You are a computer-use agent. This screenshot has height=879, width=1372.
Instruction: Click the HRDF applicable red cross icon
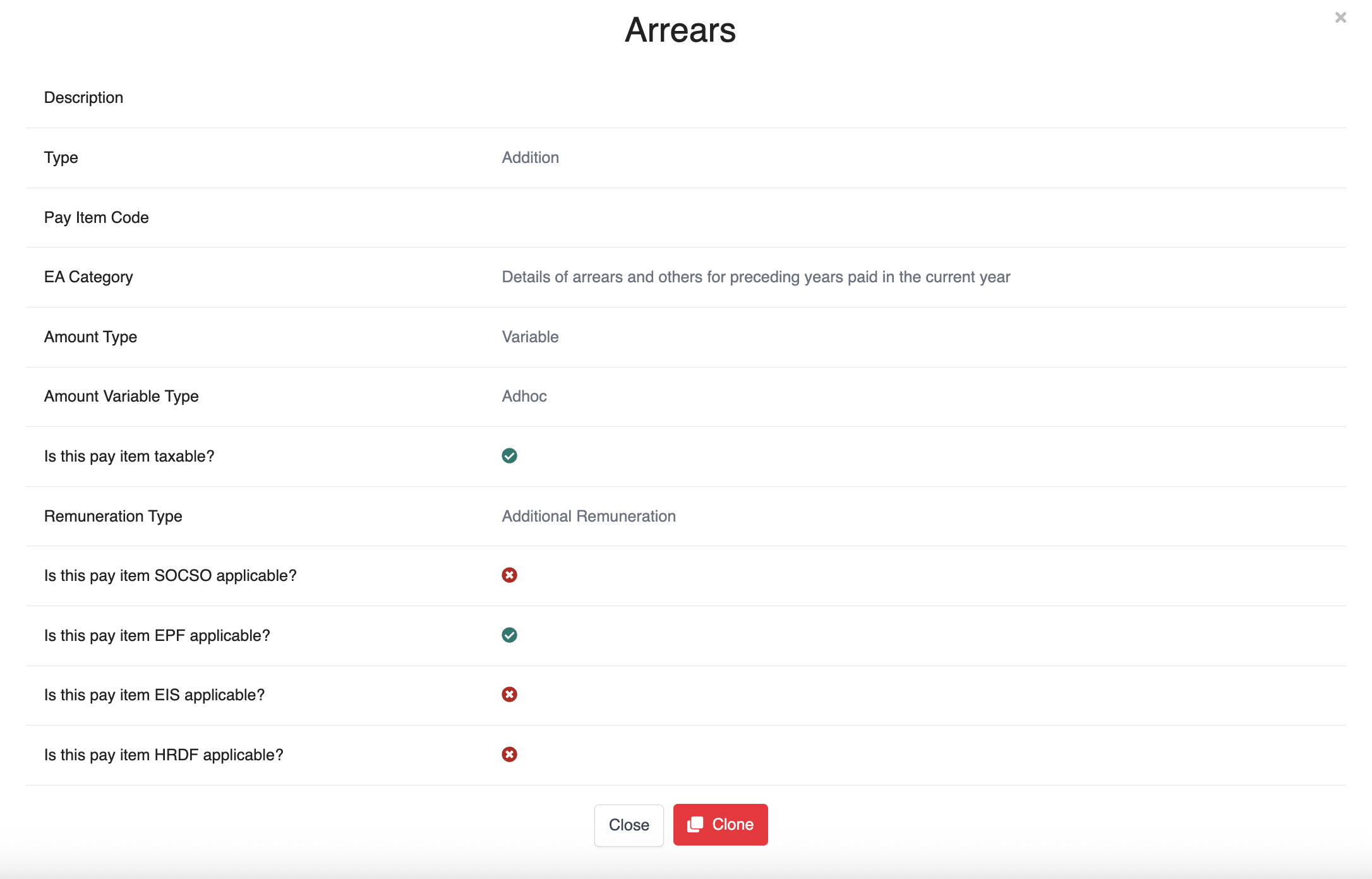[x=509, y=755]
